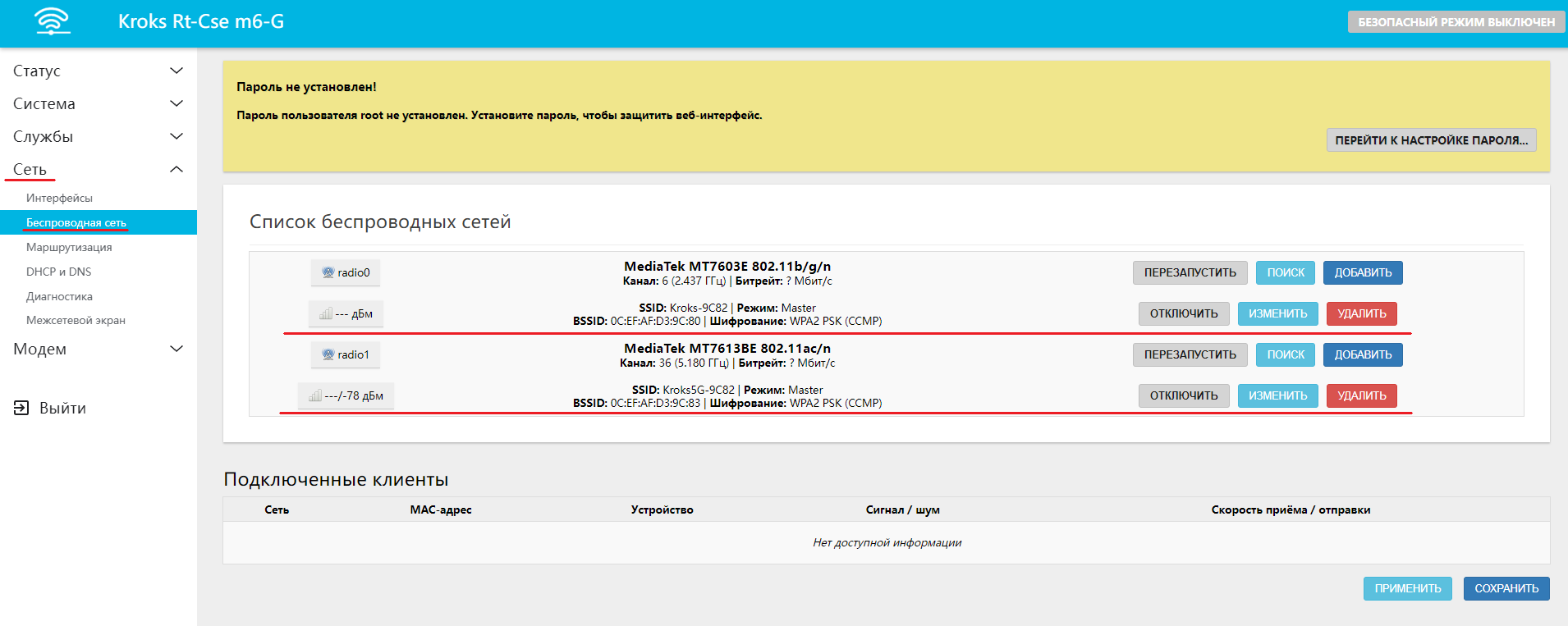Click the radio1 wireless device badge
Viewport: 1568px width, 626px height.
click(346, 354)
